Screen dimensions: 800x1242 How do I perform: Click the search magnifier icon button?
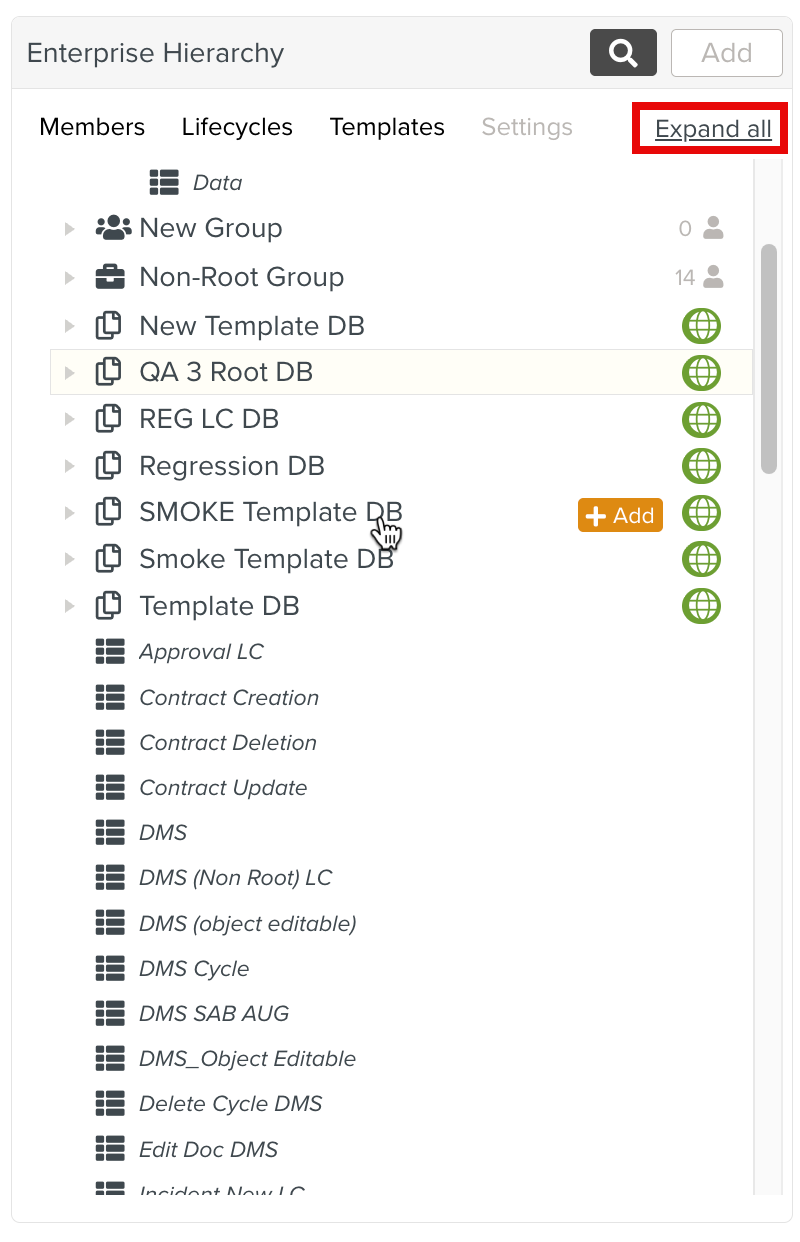tap(623, 53)
